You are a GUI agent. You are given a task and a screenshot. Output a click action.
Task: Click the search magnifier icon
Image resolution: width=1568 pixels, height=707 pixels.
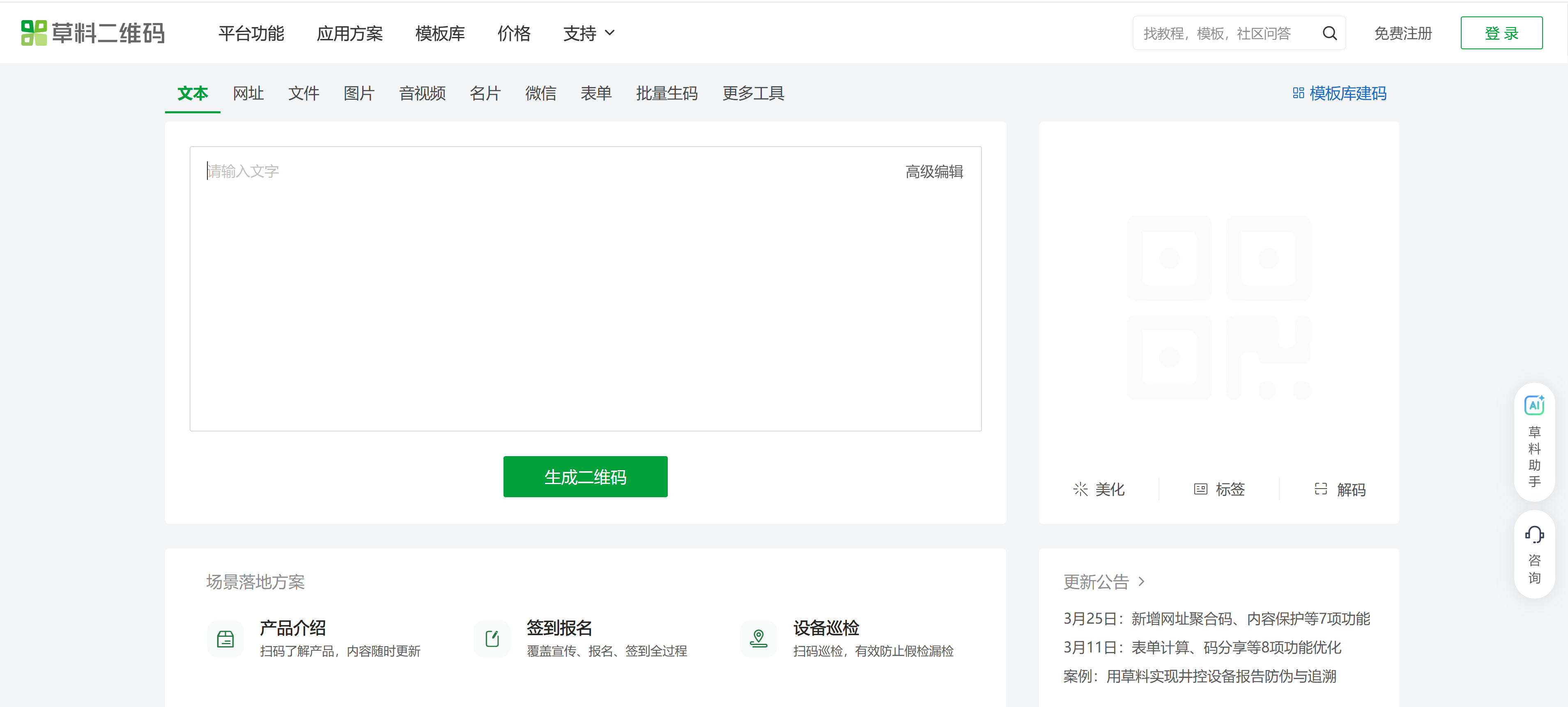coord(1329,34)
